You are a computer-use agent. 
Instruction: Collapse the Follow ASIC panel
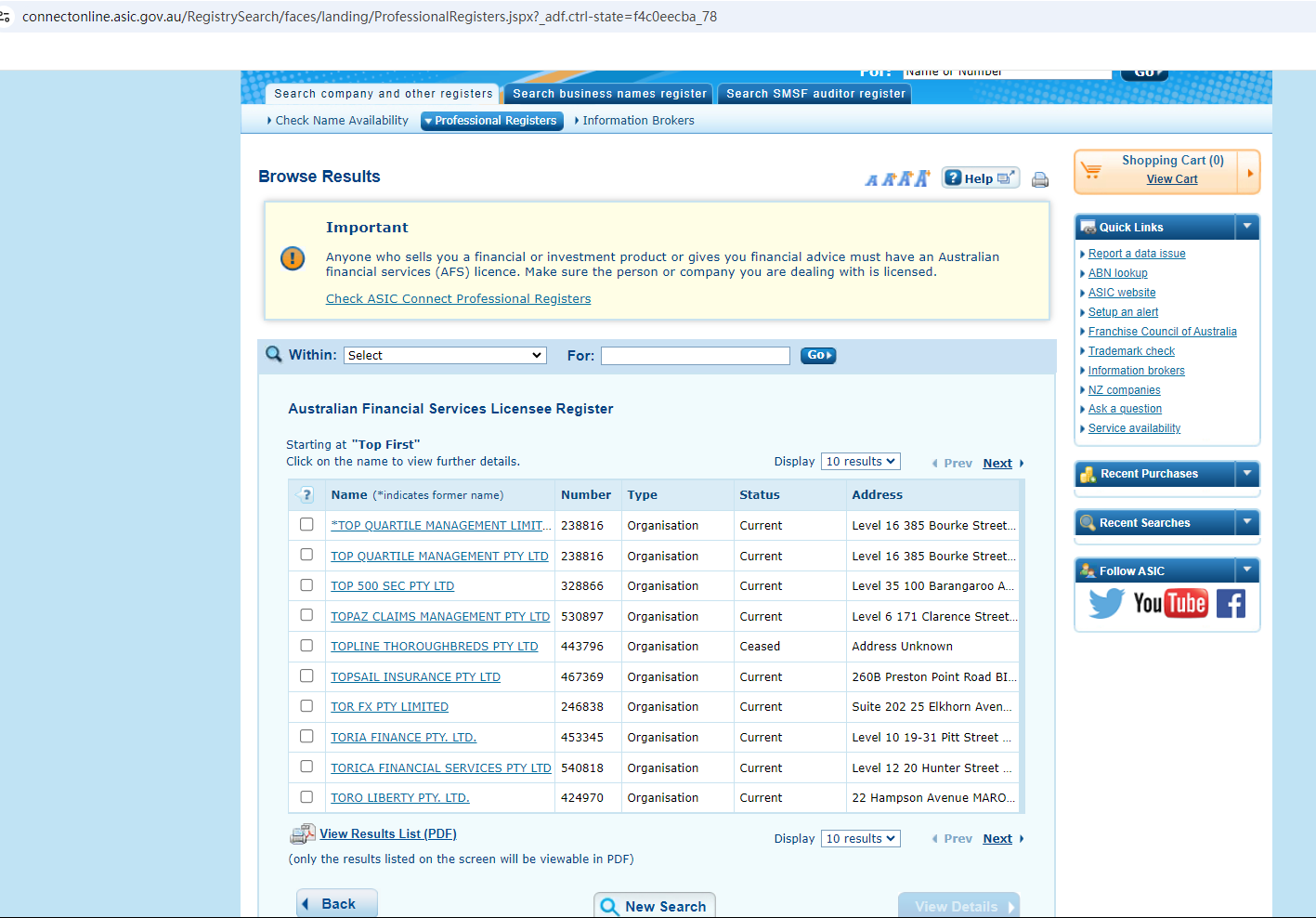tap(1247, 570)
